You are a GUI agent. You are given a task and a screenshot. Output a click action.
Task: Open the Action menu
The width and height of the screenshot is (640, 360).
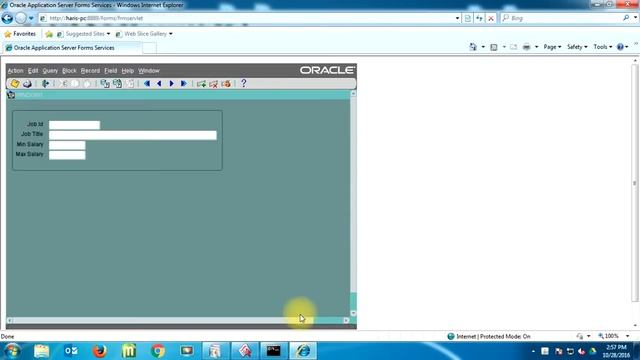(16, 71)
